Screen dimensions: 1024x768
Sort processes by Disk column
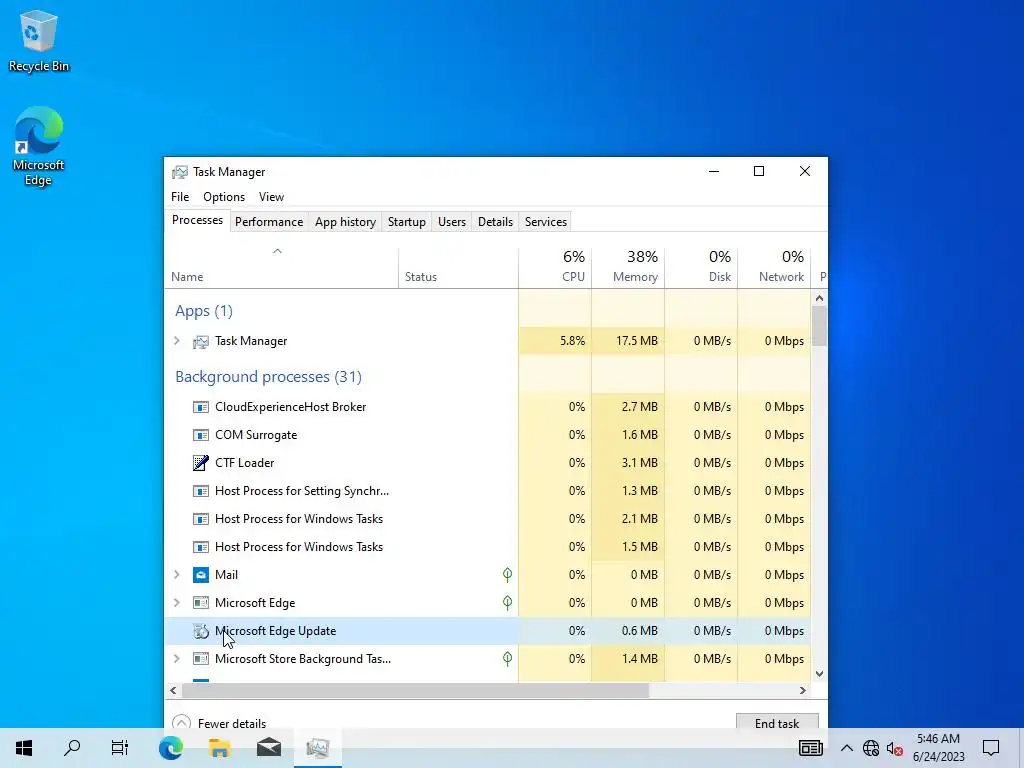[701, 268]
